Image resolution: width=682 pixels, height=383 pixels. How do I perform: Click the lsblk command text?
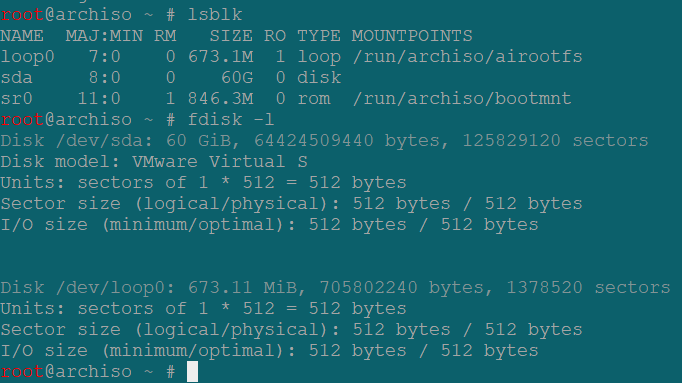click(x=215, y=15)
